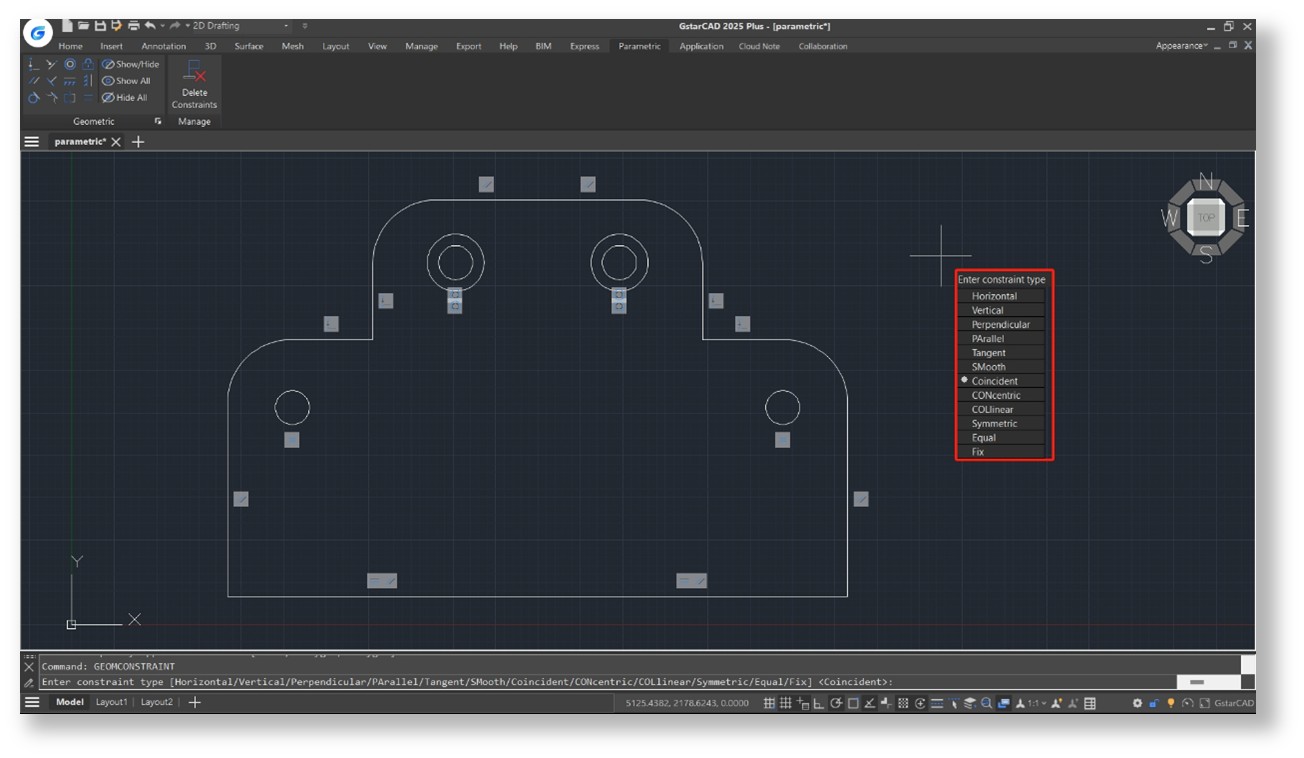
Task: Click the Print icon in quick access toolbar
Action: tap(132, 25)
